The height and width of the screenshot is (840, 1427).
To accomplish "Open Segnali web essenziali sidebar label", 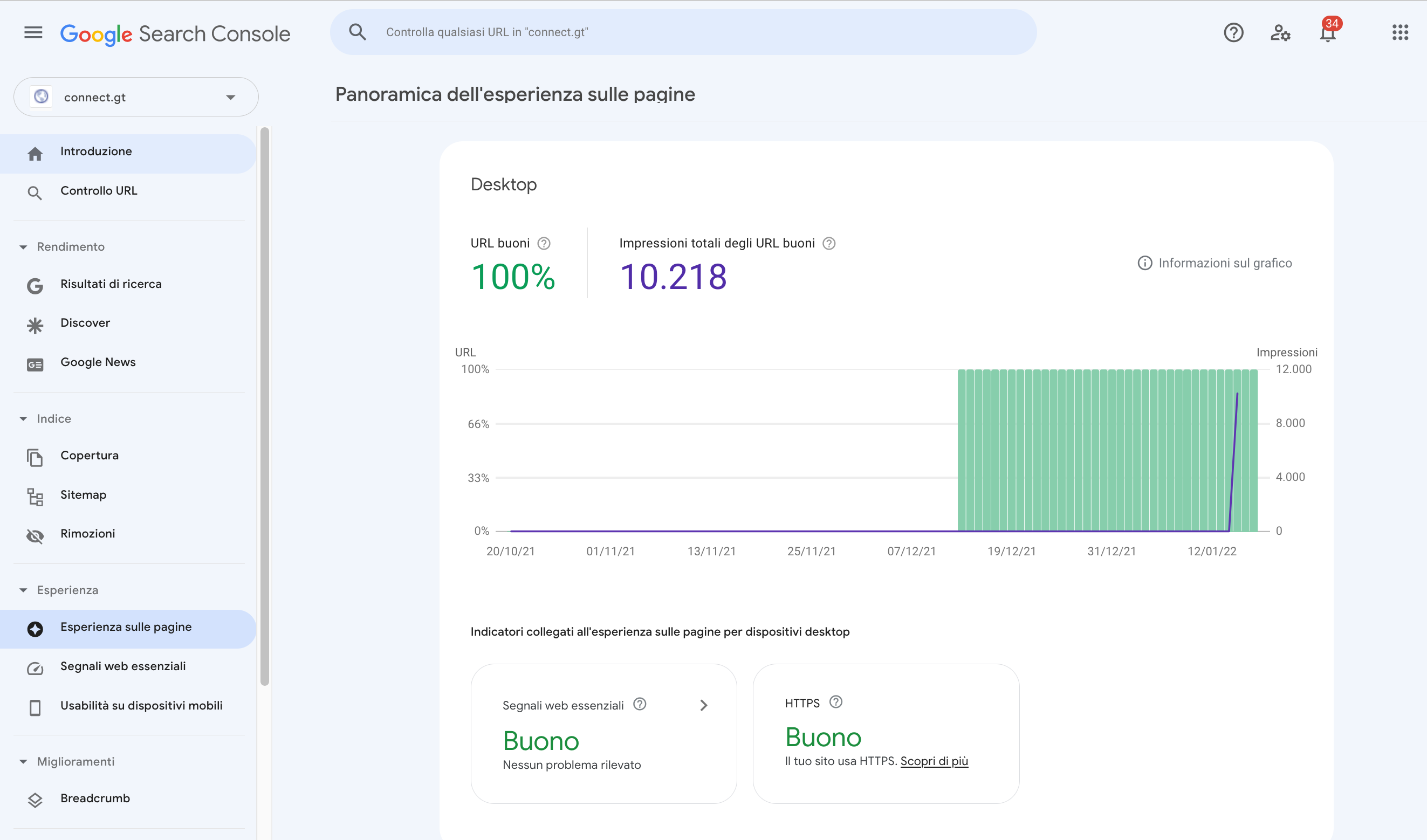I will click(x=123, y=666).
